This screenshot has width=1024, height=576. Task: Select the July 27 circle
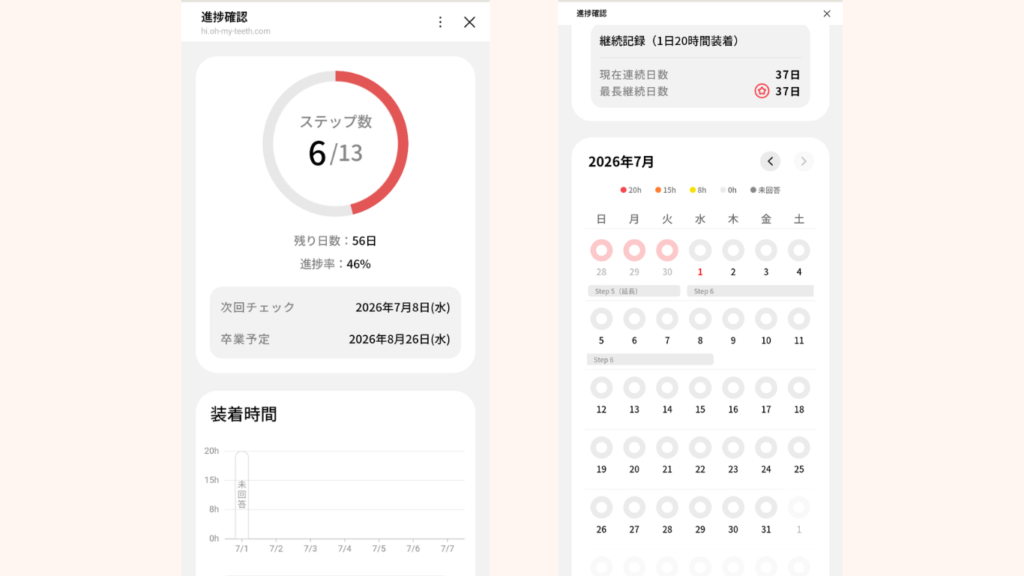(x=634, y=507)
